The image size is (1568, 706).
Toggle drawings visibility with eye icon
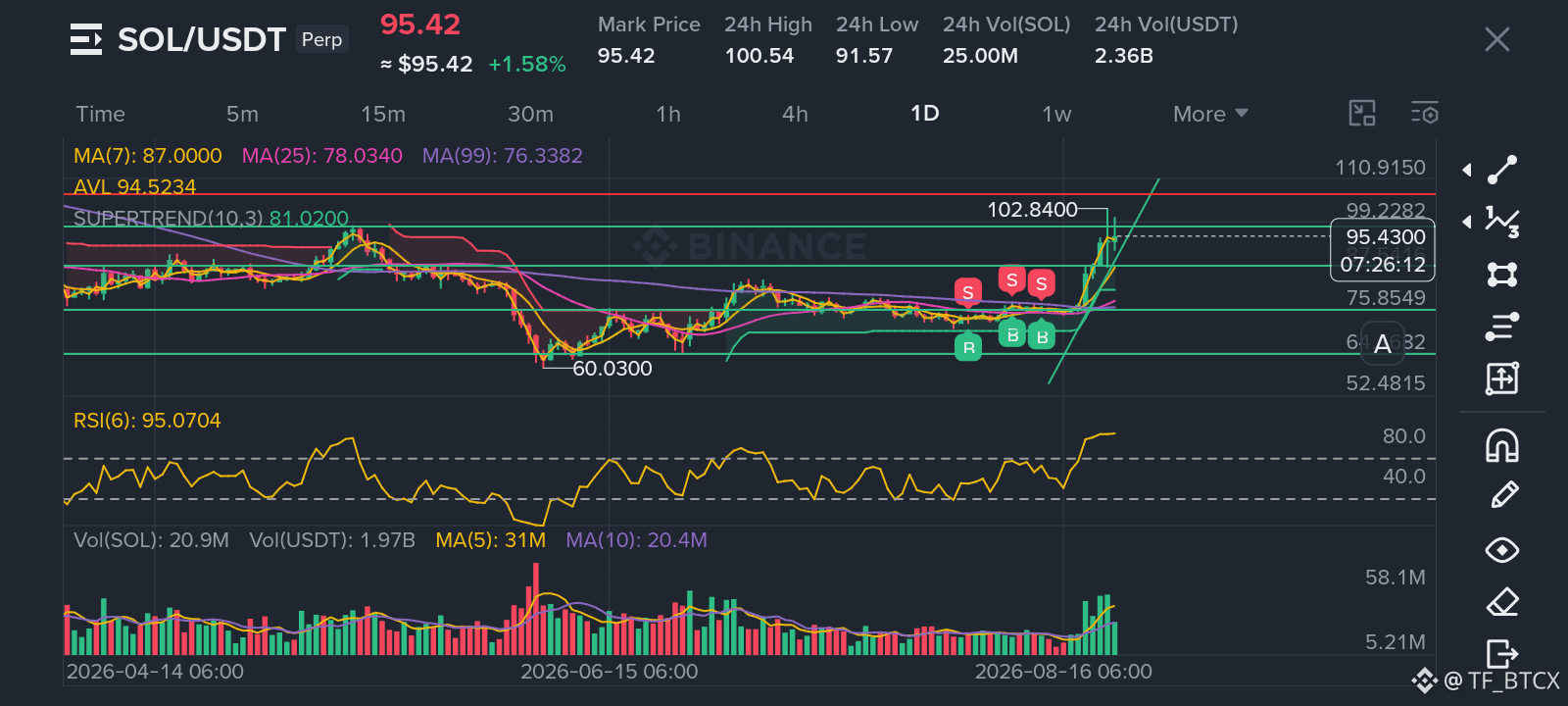pos(1502,550)
